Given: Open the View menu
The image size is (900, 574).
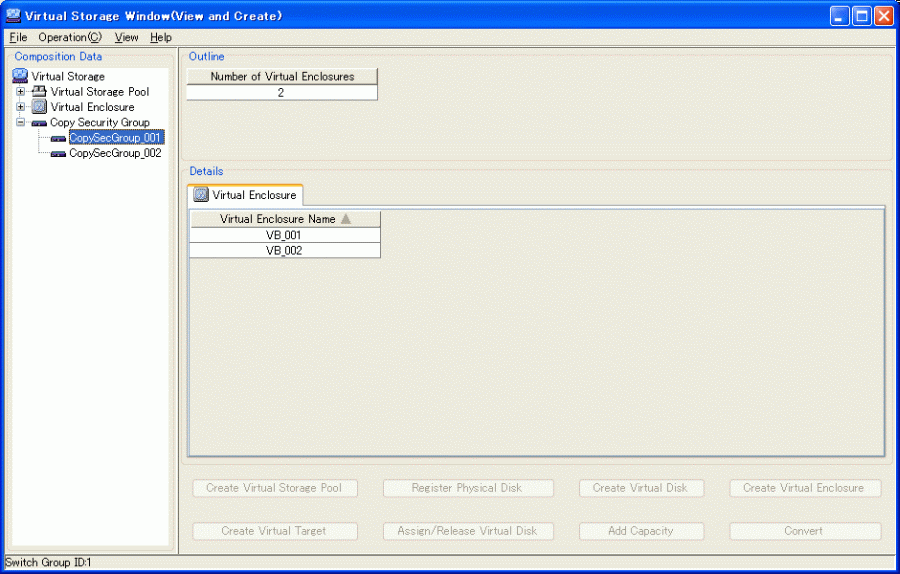Looking at the screenshot, I should pos(127,37).
